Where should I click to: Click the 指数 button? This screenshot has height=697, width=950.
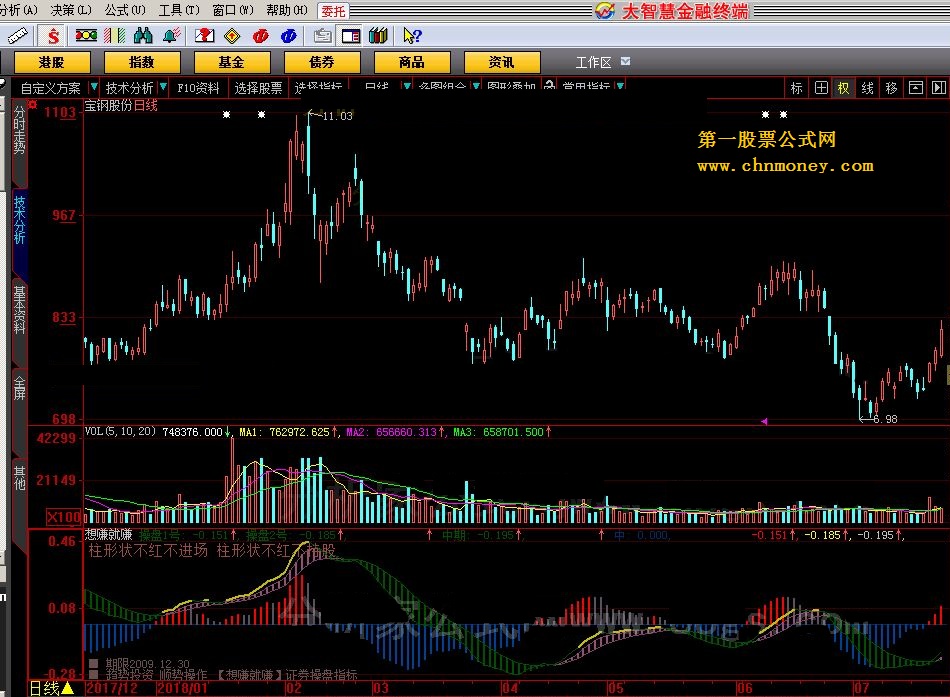tap(142, 62)
